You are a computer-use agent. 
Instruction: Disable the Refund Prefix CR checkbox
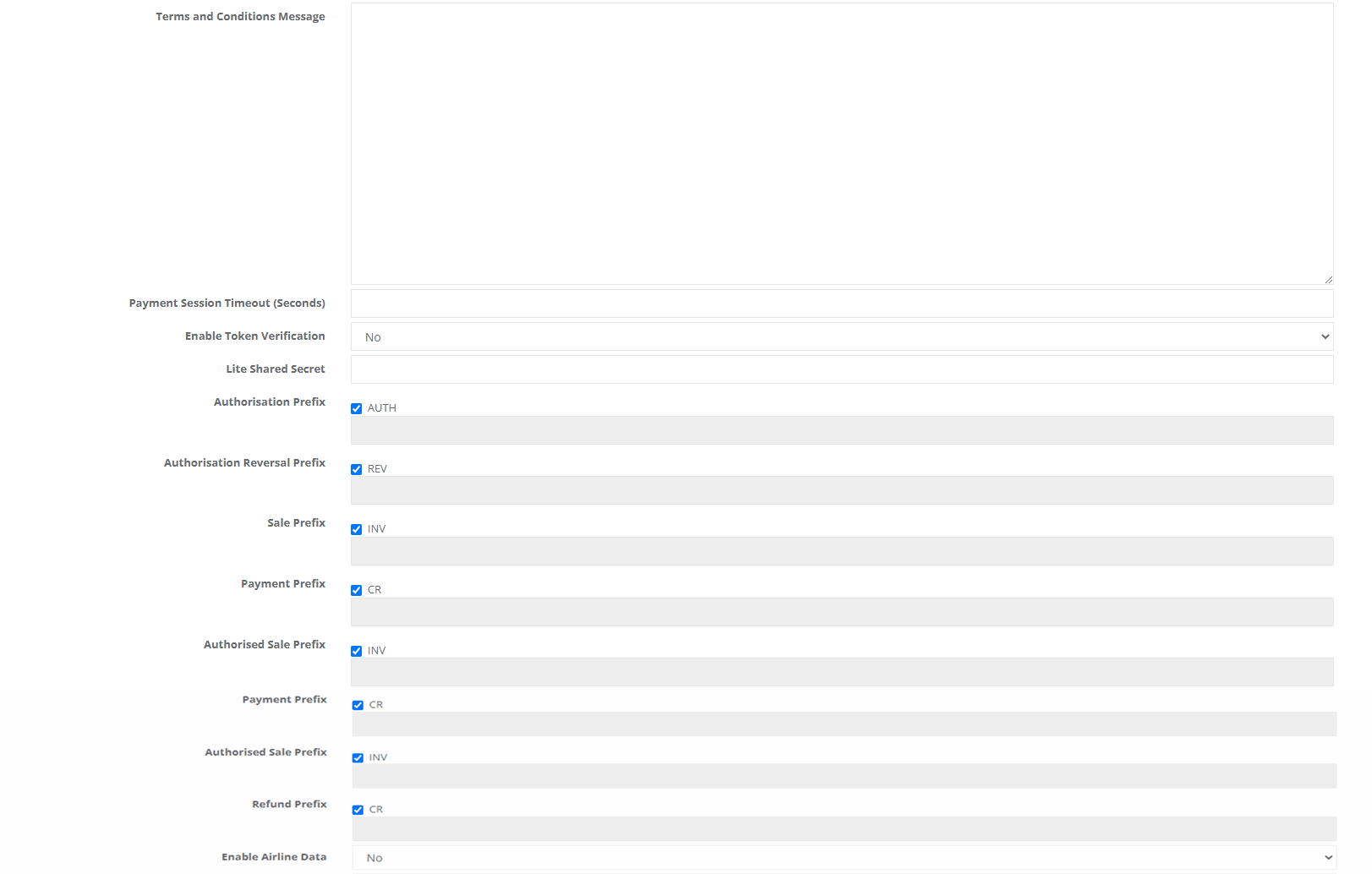358,810
